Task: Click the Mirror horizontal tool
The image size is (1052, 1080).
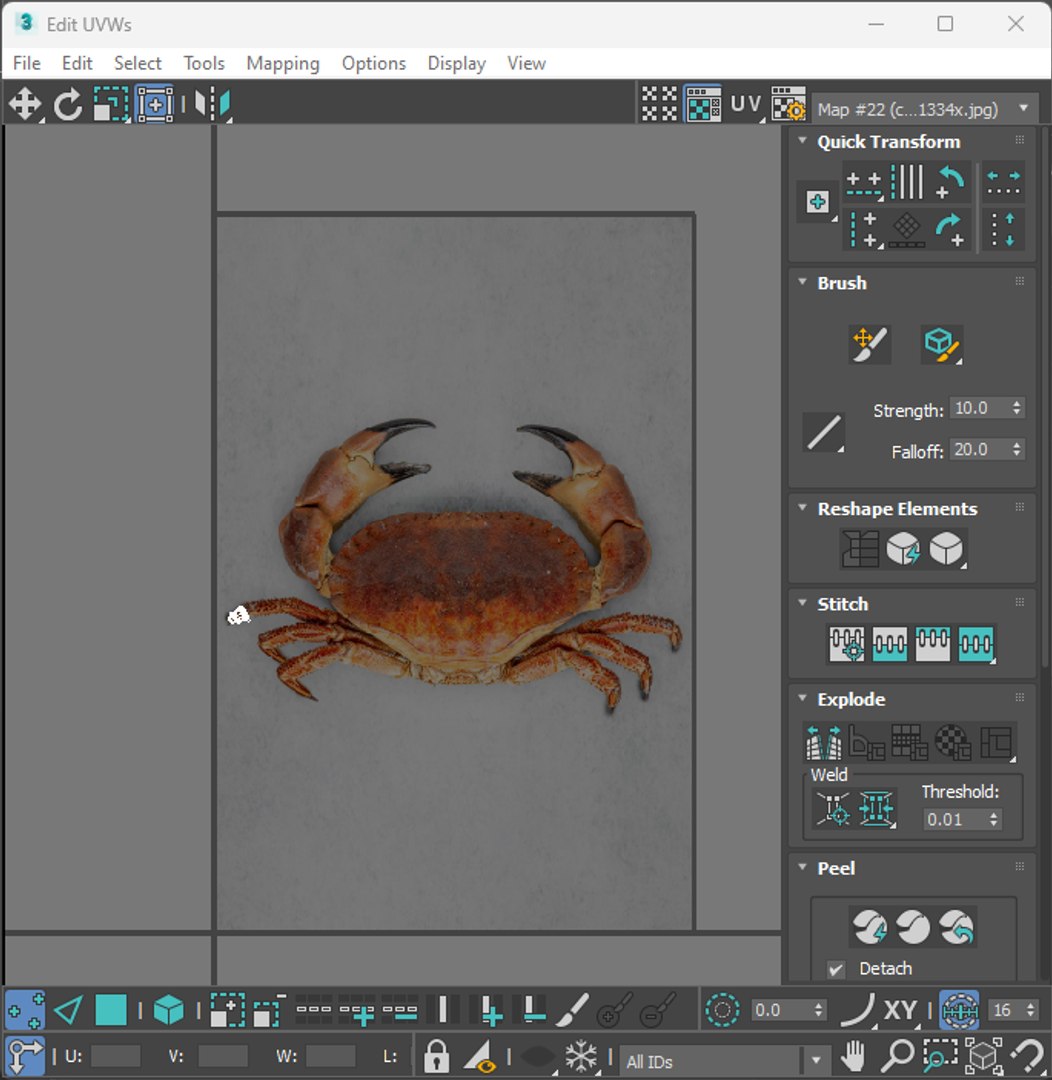Action: click(212, 105)
